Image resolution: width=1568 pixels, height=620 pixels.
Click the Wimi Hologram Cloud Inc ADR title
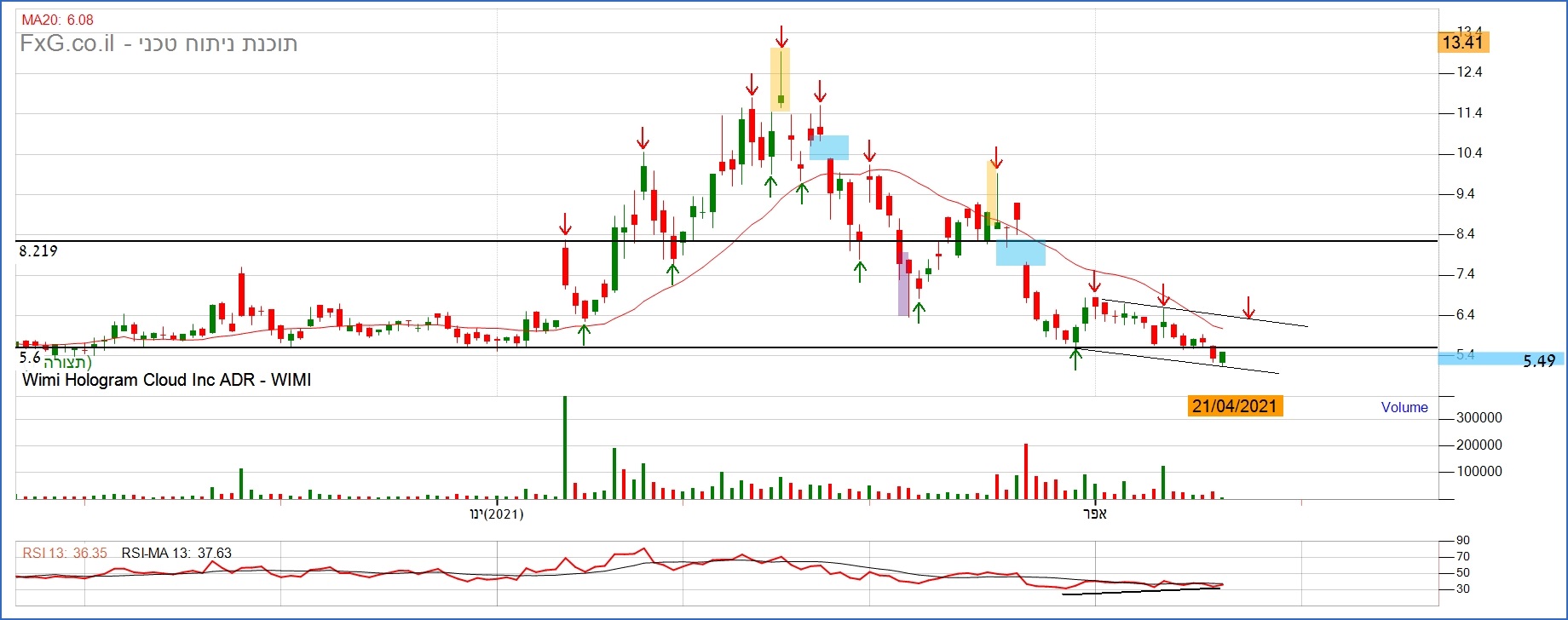coord(166,380)
